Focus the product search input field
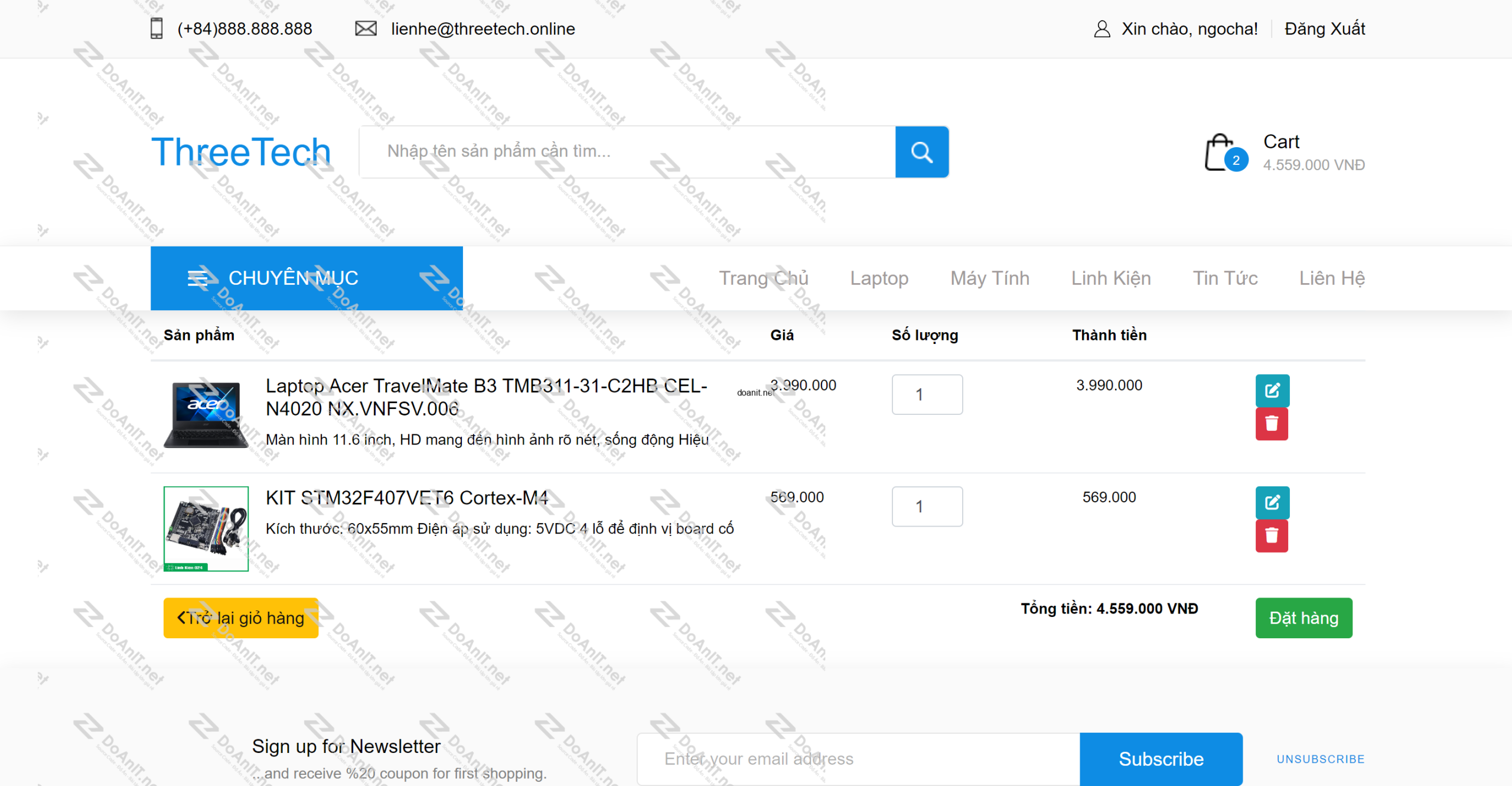The height and width of the screenshot is (786, 1512). (x=627, y=152)
